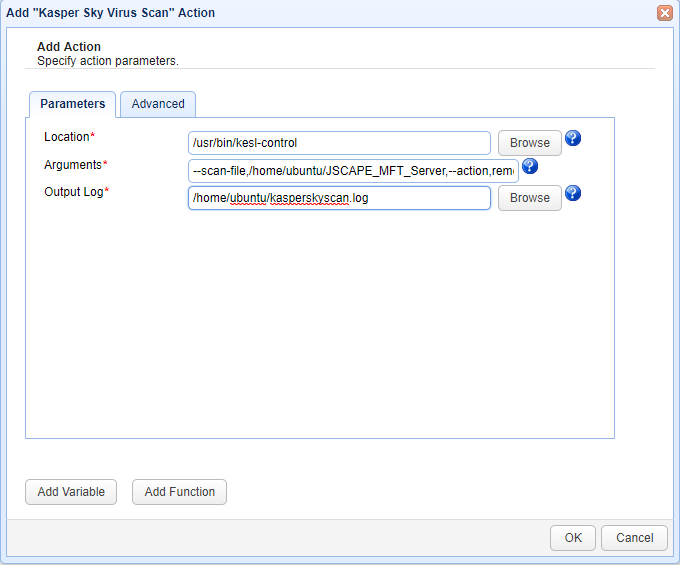
Task: Click into the Arguments text field
Action: coord(353,171)
